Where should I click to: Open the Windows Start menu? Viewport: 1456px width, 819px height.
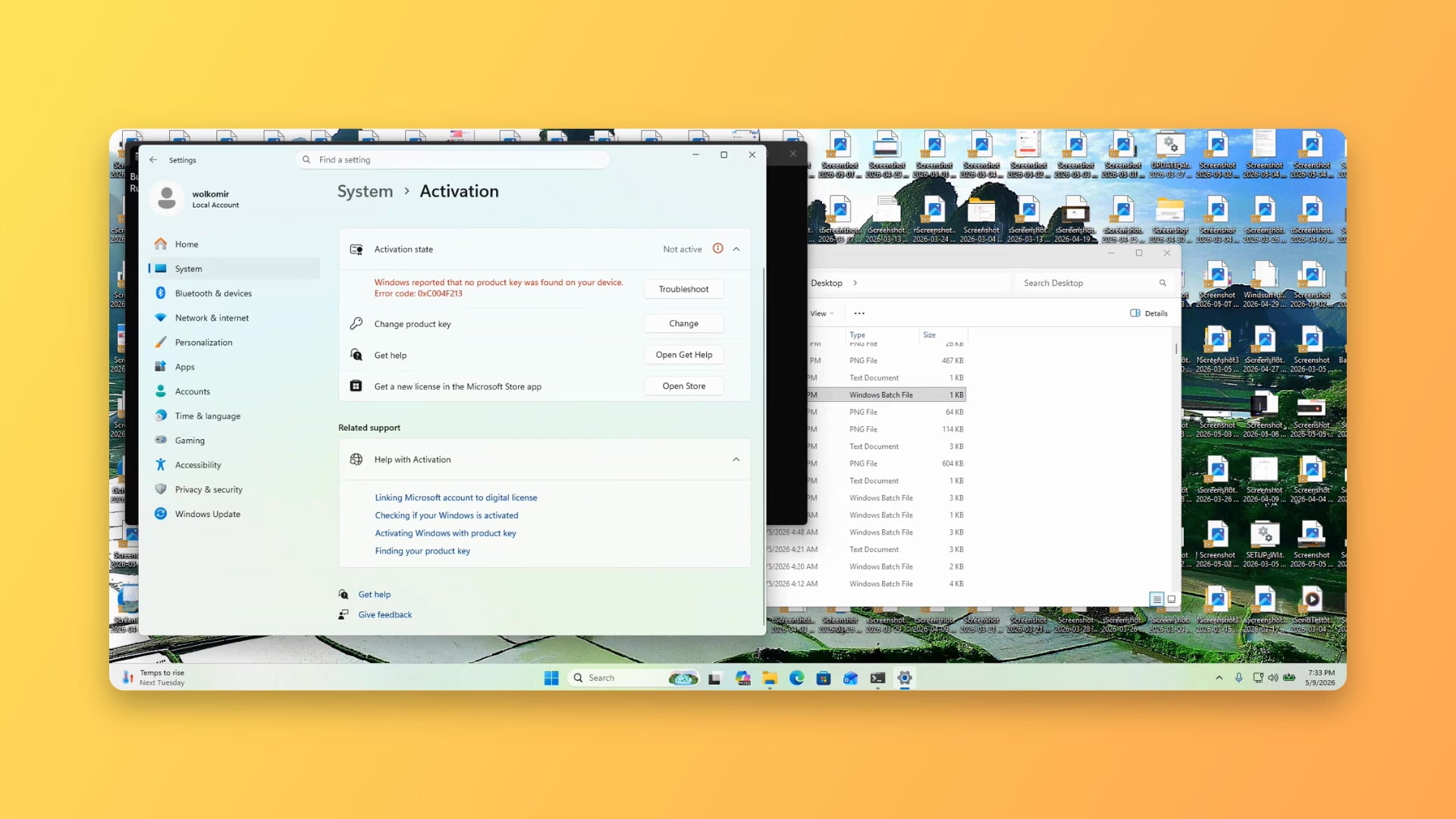coord(551,678)
